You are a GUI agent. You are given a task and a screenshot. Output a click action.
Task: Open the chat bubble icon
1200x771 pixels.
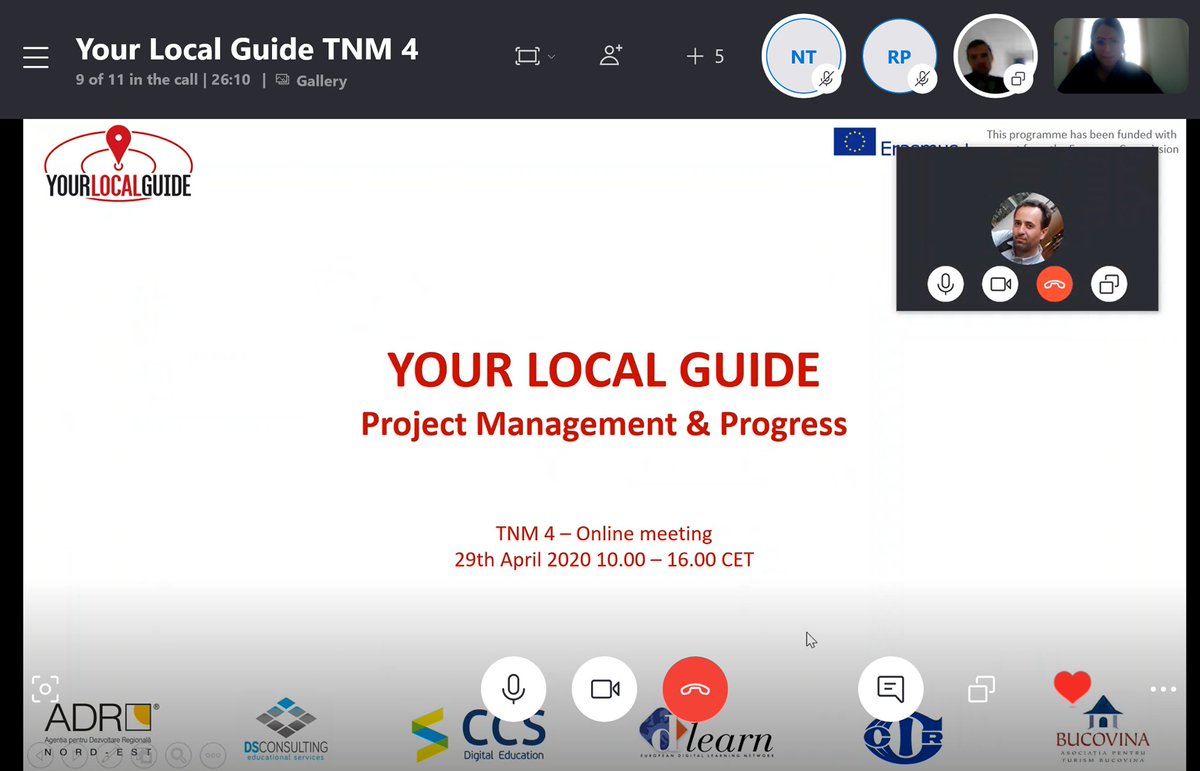[x=889, y=689]
